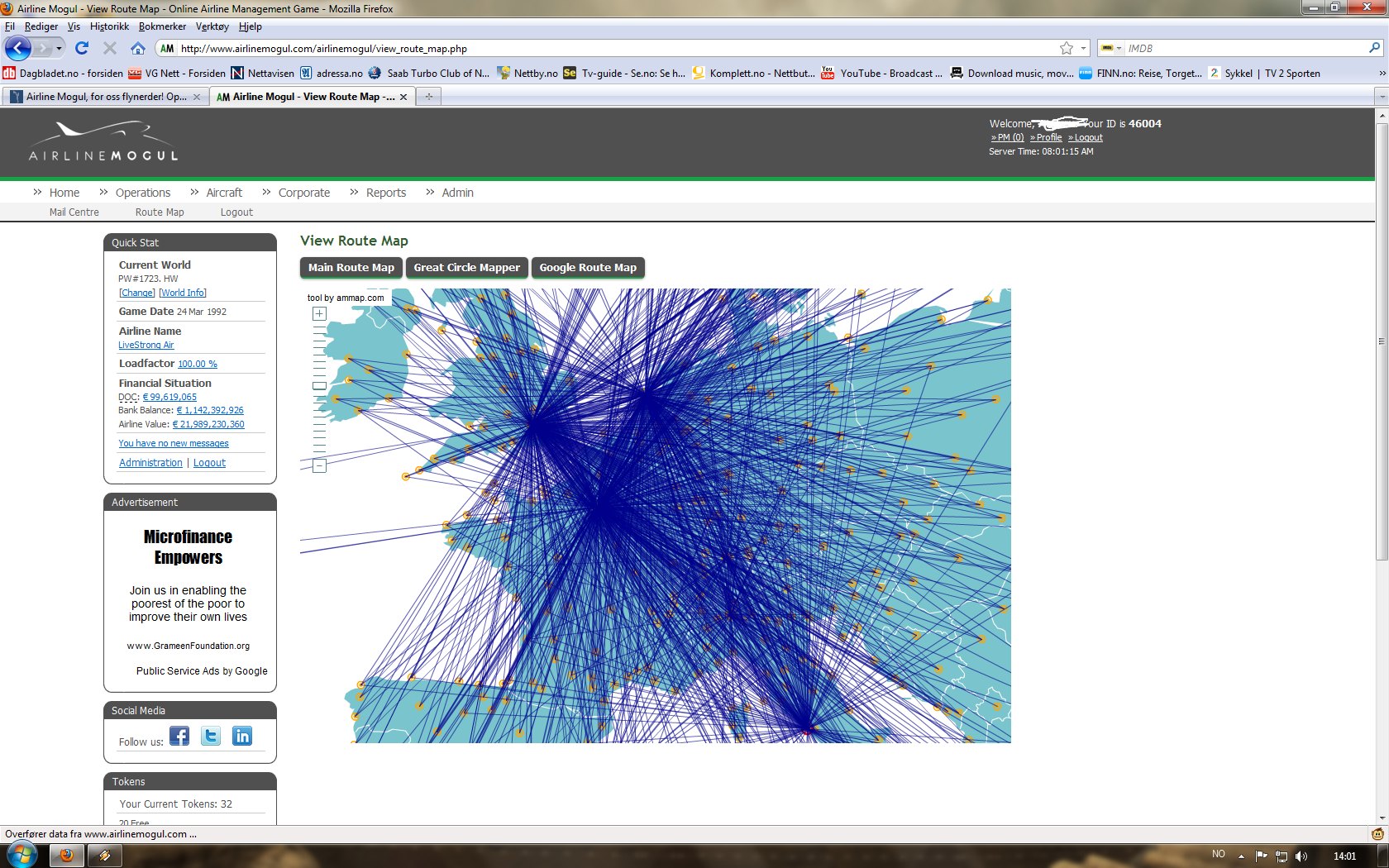Show hidden tray icons arrow
Image resolution: width=1389 pixels, height=868 pixels.
pyautogui.click(x=1241, y=856)
